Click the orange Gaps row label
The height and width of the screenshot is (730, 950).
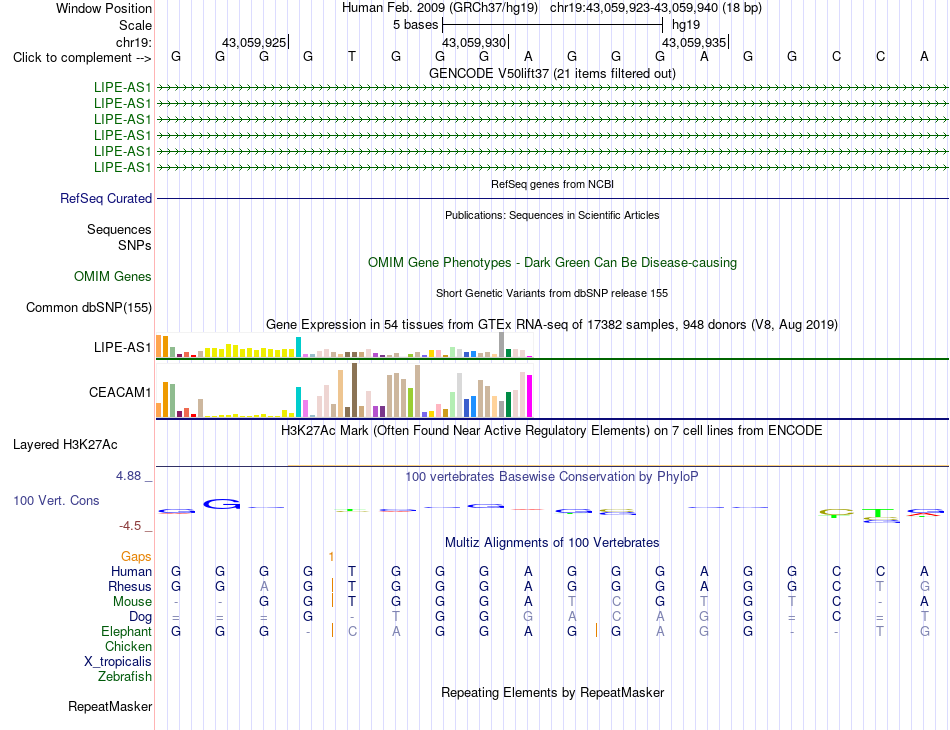click(136, 556)
